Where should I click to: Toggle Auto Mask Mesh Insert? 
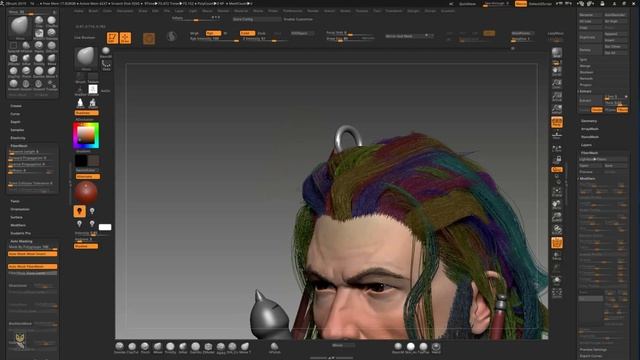33,254
